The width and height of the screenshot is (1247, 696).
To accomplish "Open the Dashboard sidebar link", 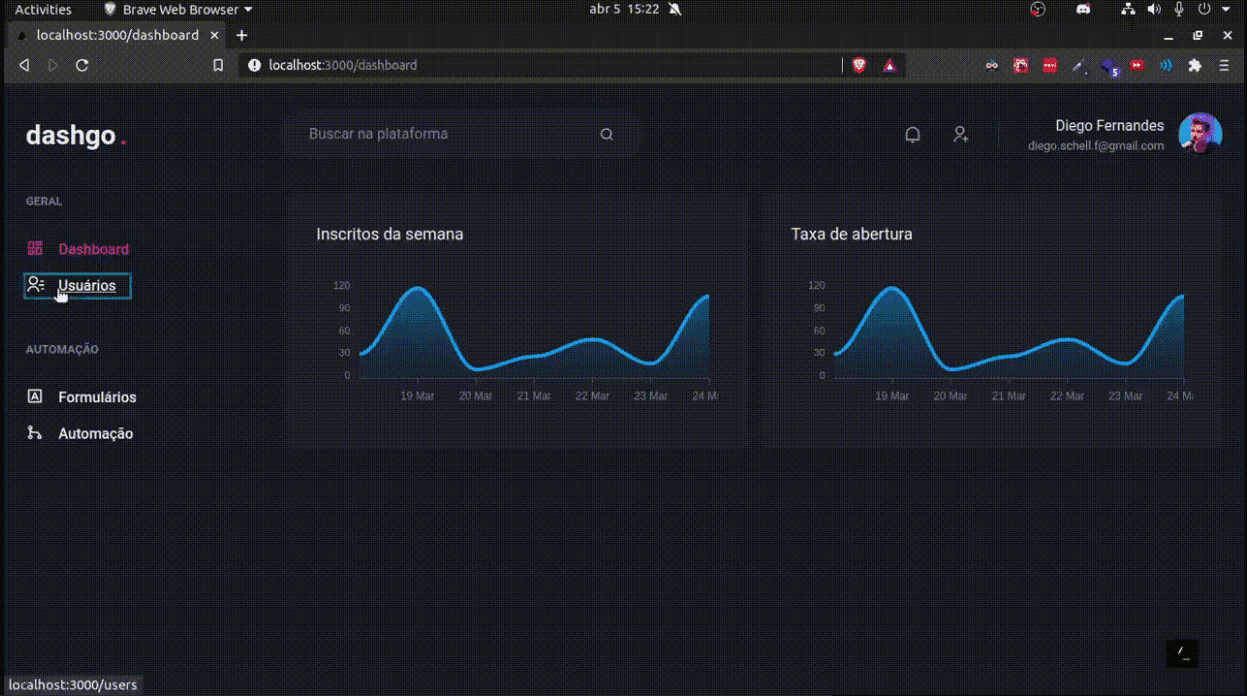I will point(93,249).
